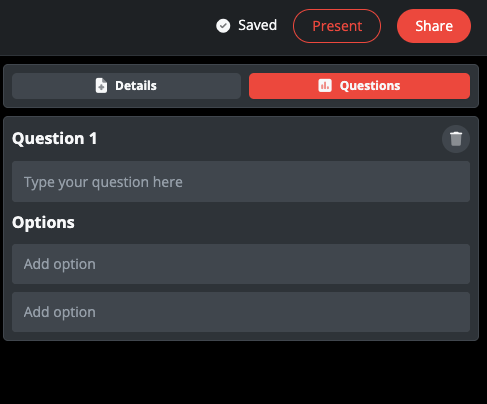Click the document icon on Details tab
This screenshot has height=404, width=487.
tap(101, 86)
